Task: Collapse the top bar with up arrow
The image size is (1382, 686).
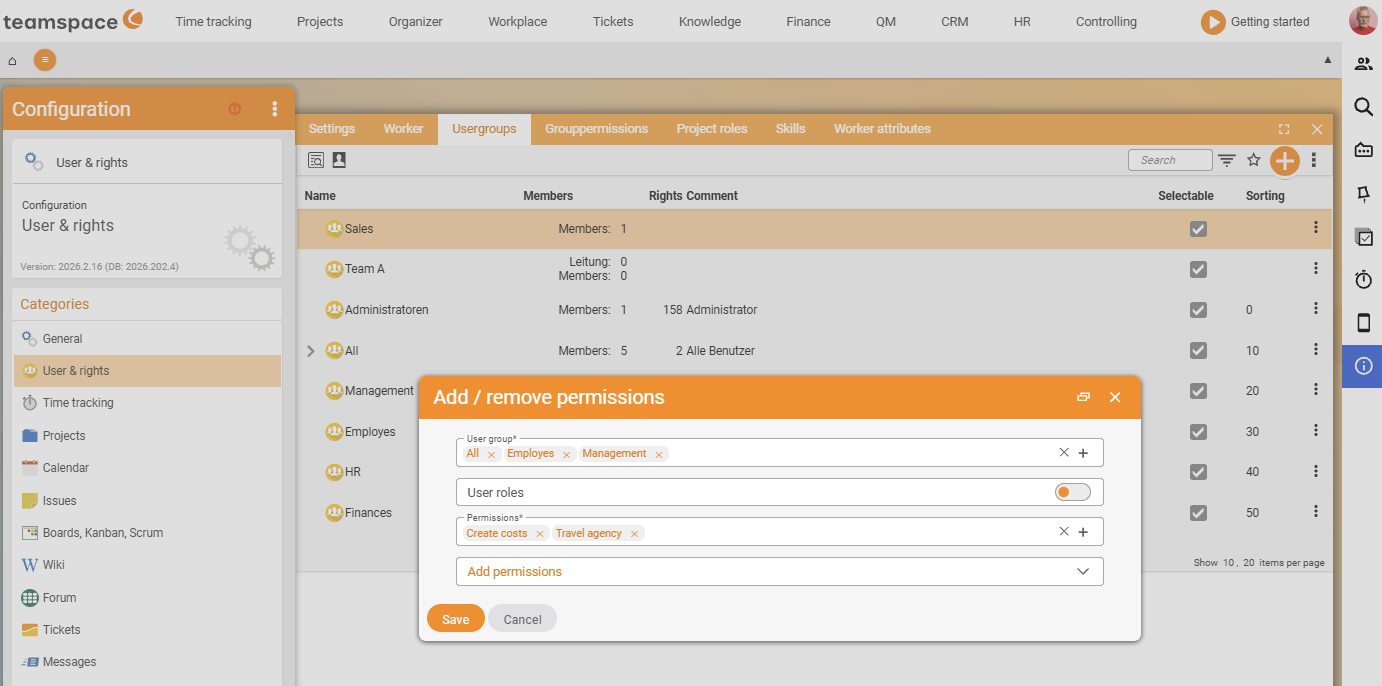Action: (1328, 60)
